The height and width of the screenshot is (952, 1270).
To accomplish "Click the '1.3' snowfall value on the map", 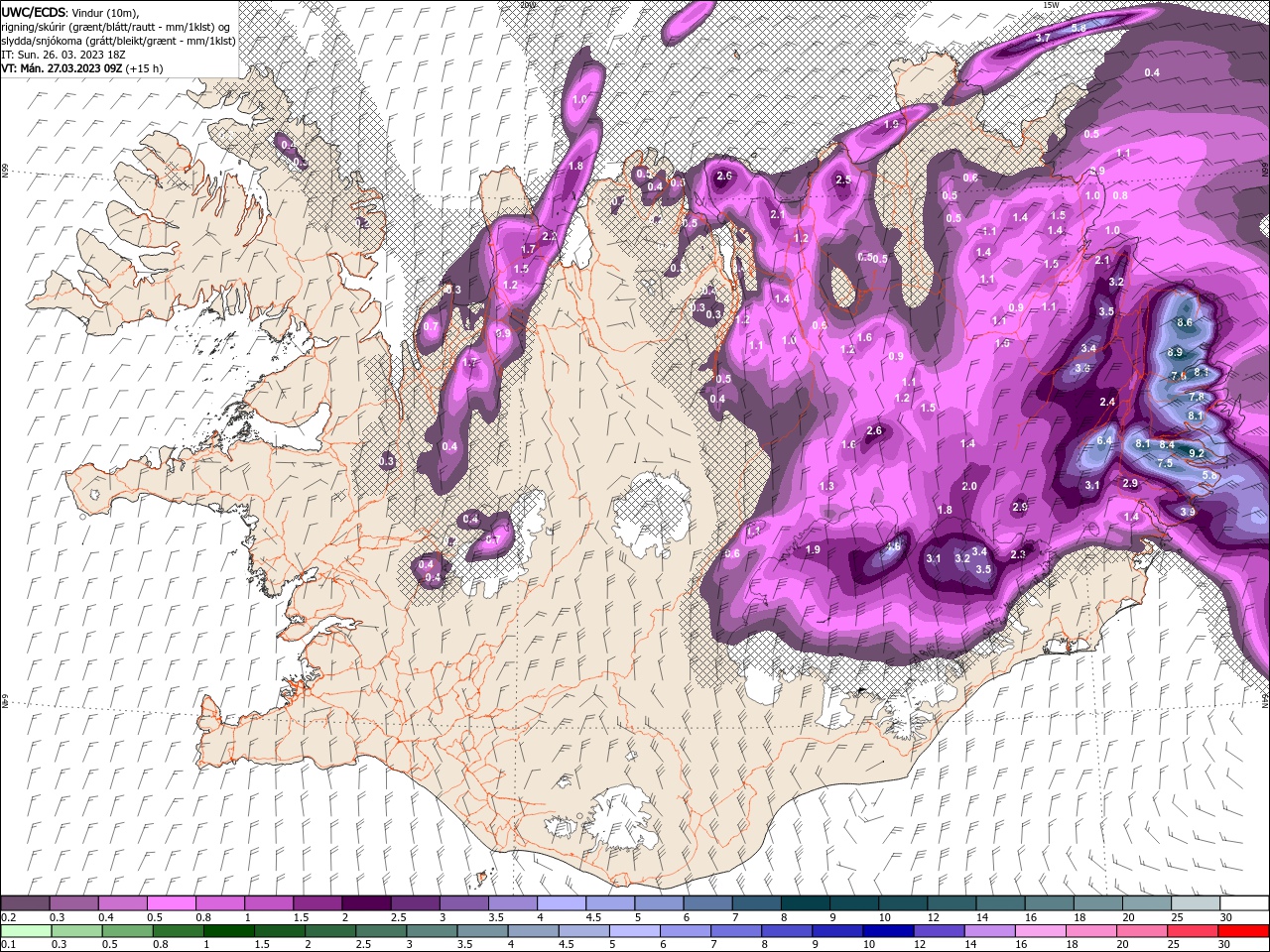I will click(827, 486).
